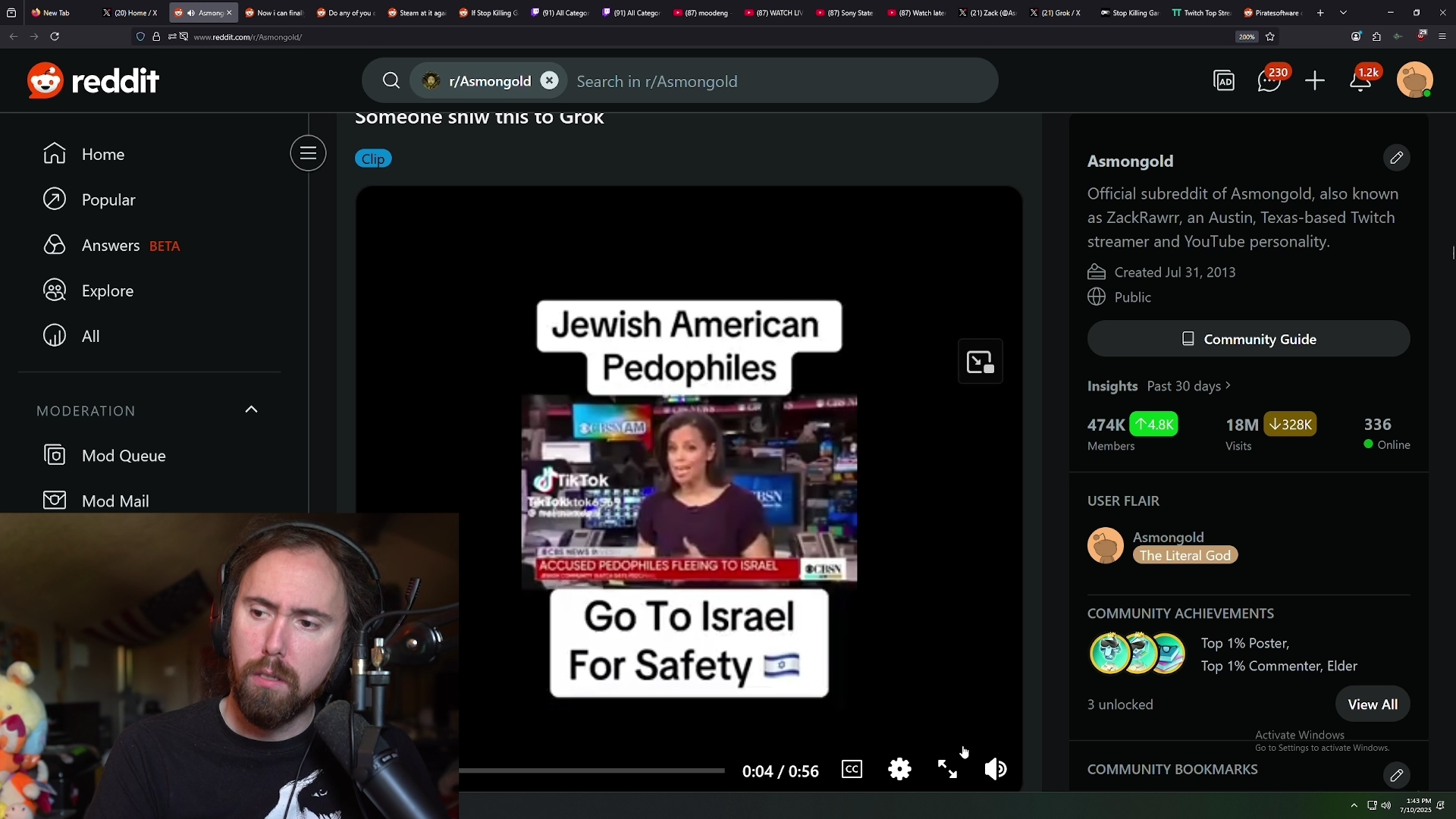Open video settings gear
The image size is (1456, 819).
coord(899,770)
